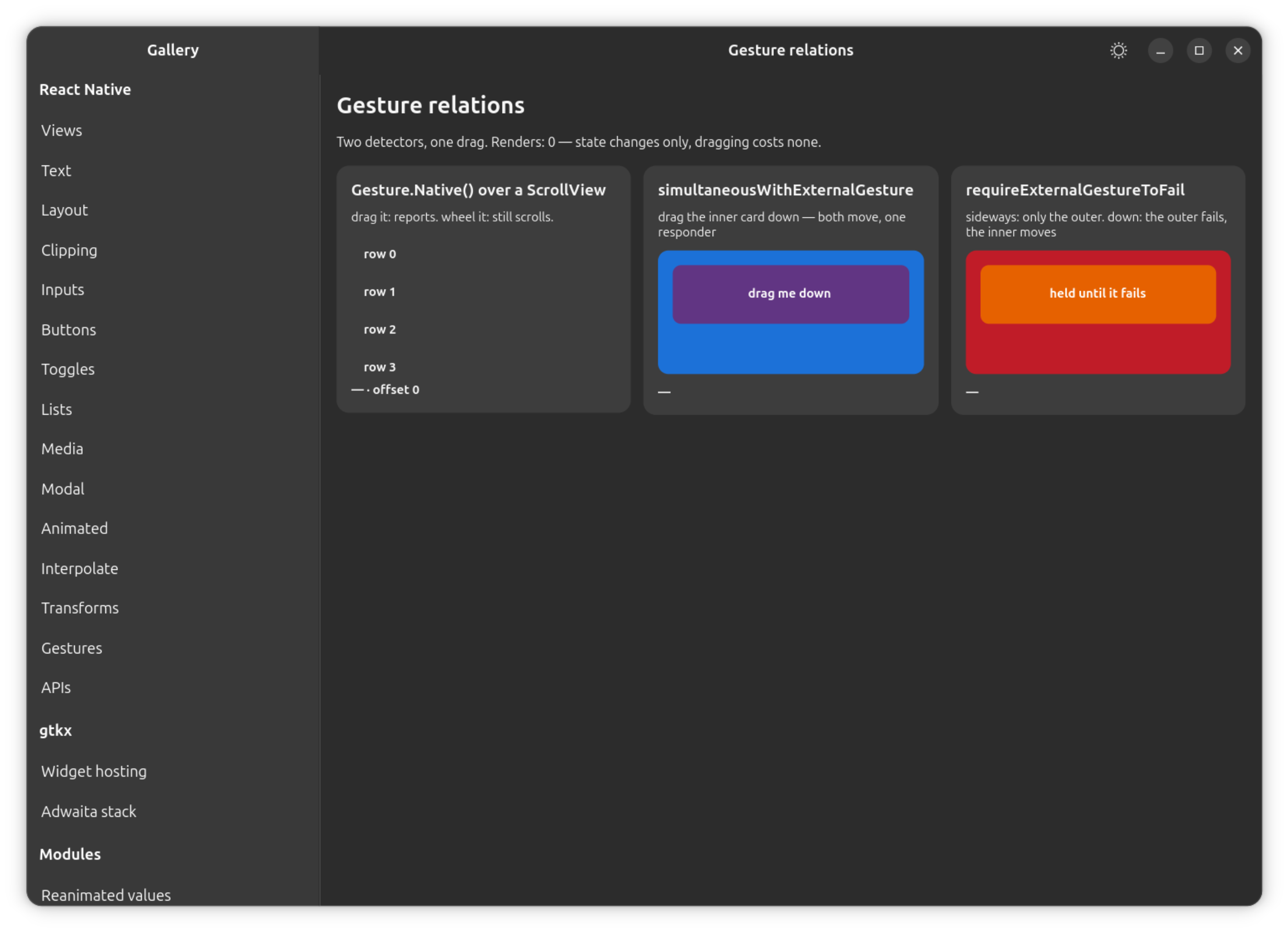Maximize the Gallery window

point(1199,51)
